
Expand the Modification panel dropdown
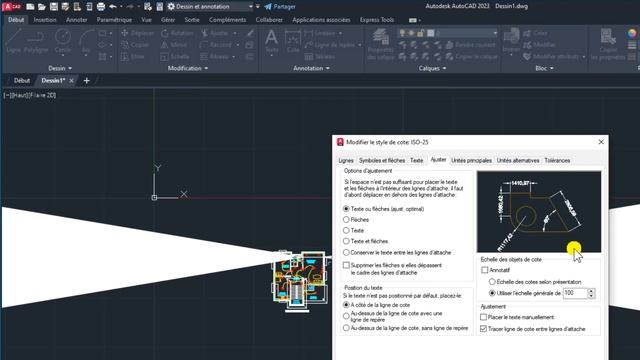click(188, 68)
